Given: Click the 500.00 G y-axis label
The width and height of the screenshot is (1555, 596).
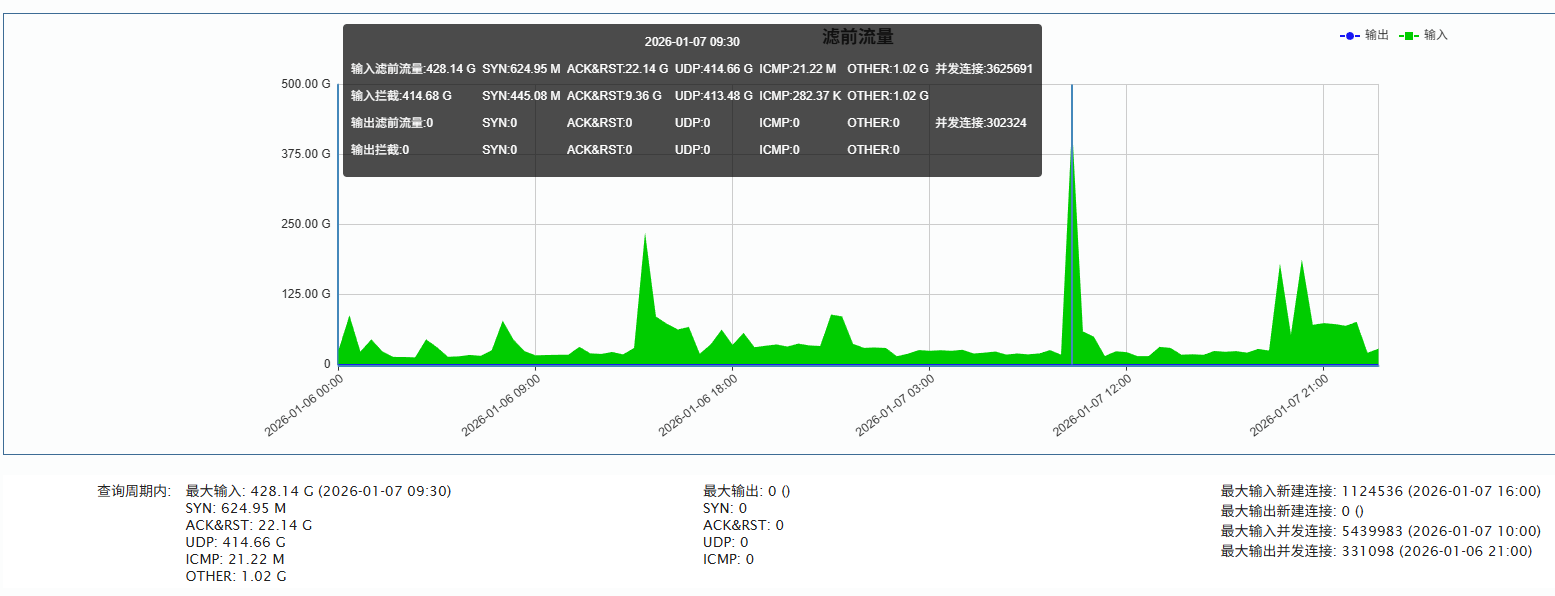Looking at the screenshot, I should click(306, 84).
